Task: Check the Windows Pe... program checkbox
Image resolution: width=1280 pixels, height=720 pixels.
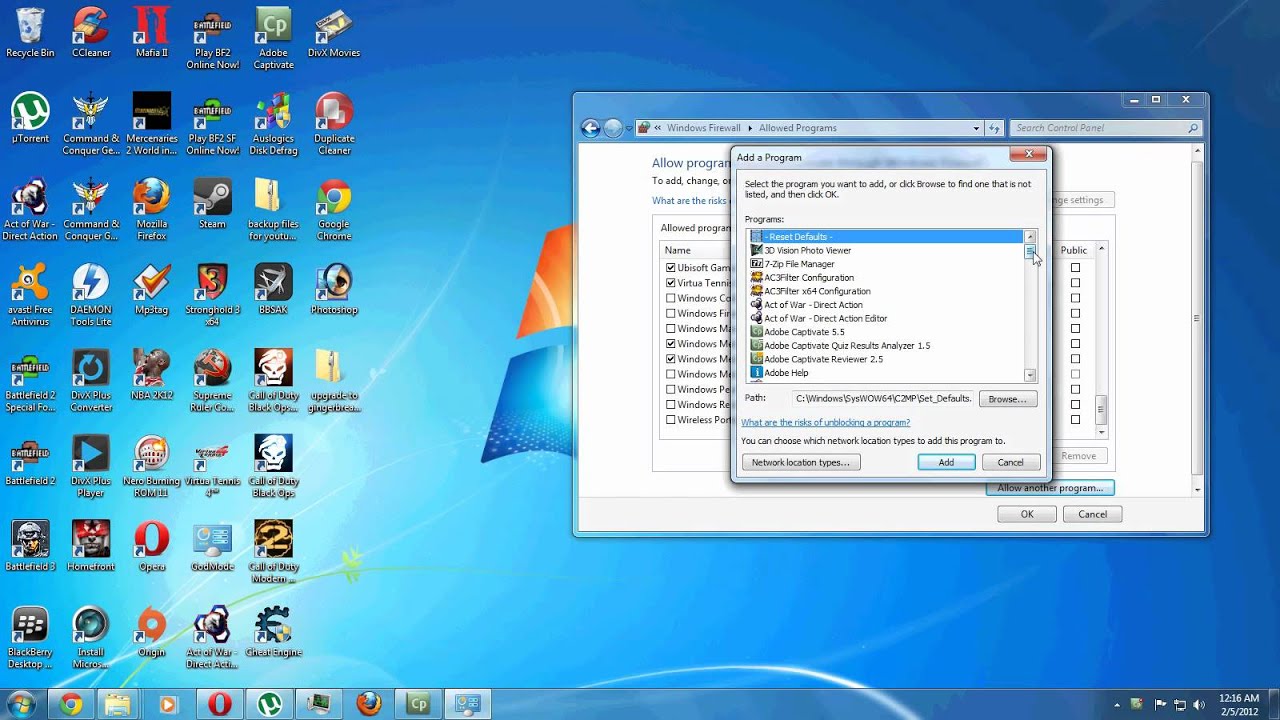Action: click(671, 389)
